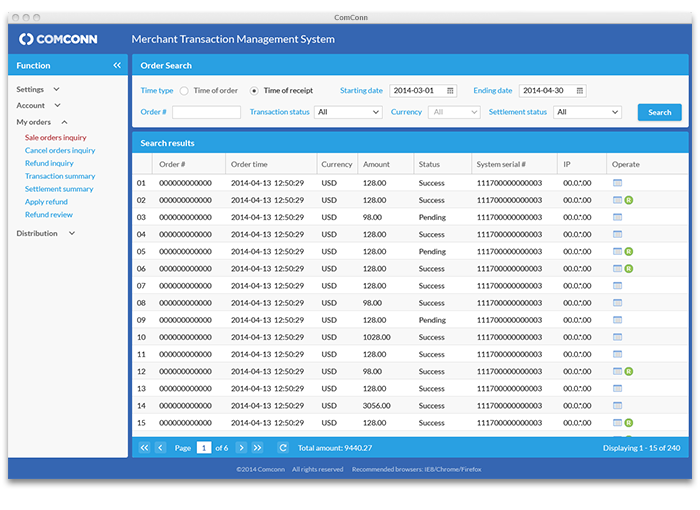Open Settlement summary in sidebar

coord(59,189)
